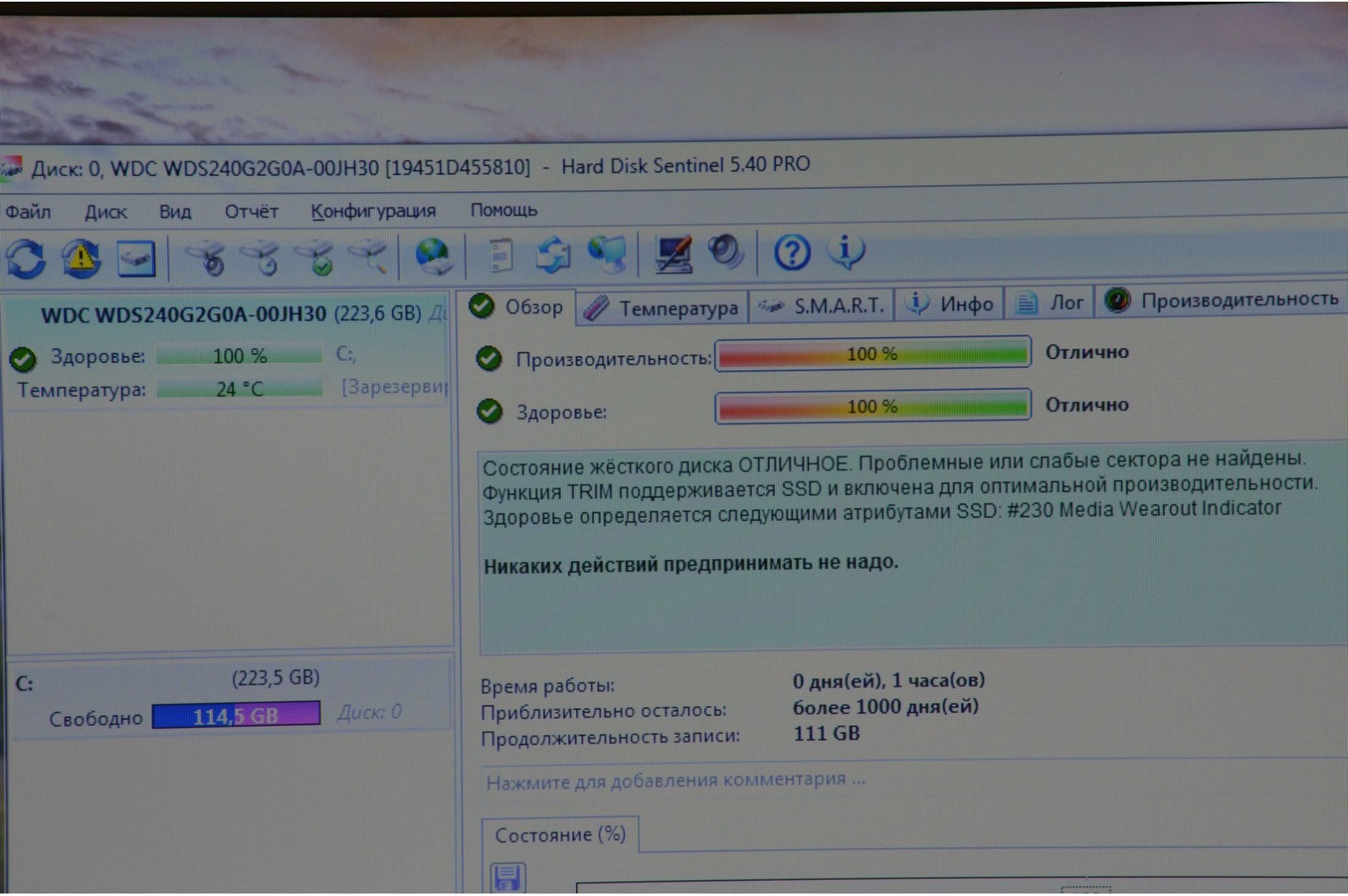This screenshot has height=896, width=1348.
Task: Click the Свободно 114,5 GB bar
Action: tap(236, 715)
